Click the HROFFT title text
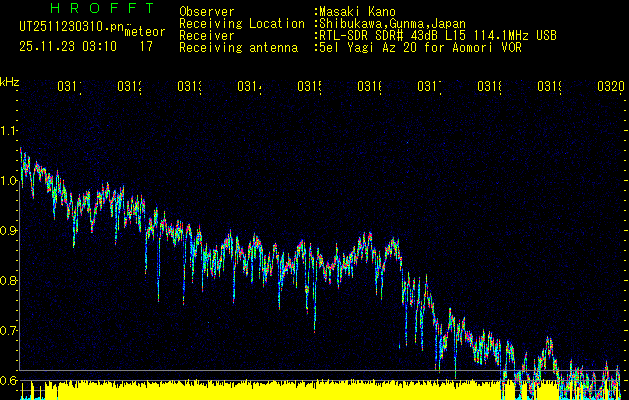Screen dimensions: 629x400 pyautogui.click(x=103, y=8)
